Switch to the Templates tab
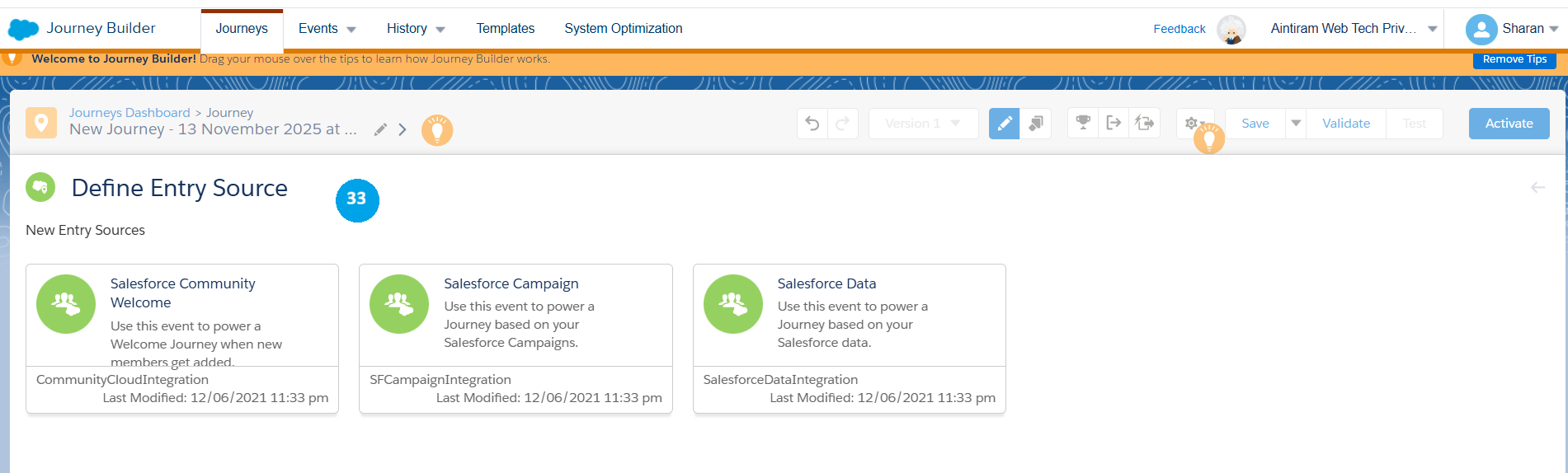The height and width of the screenshot is (473, 1568). 505,29
